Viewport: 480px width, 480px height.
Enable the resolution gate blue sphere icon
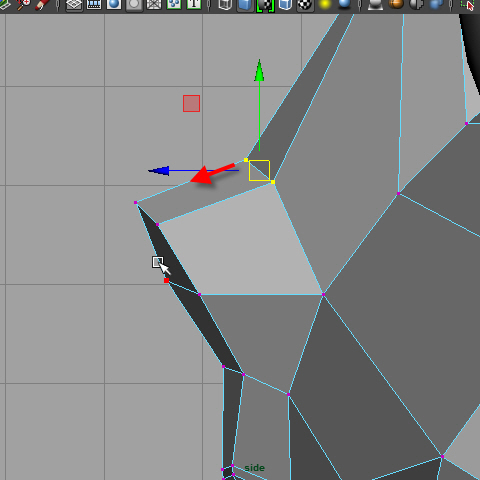pyautogui.click(x=114, y=4)
